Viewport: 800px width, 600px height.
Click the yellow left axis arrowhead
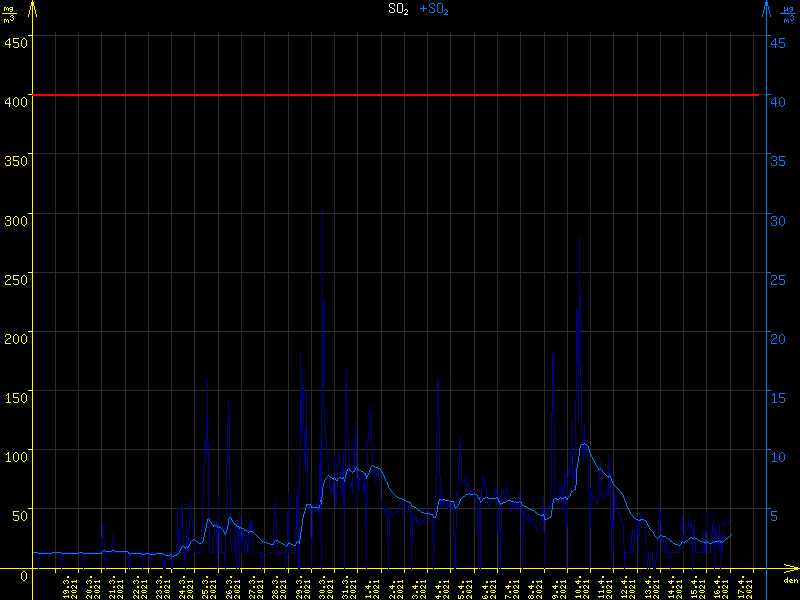(x=34, y=7)
